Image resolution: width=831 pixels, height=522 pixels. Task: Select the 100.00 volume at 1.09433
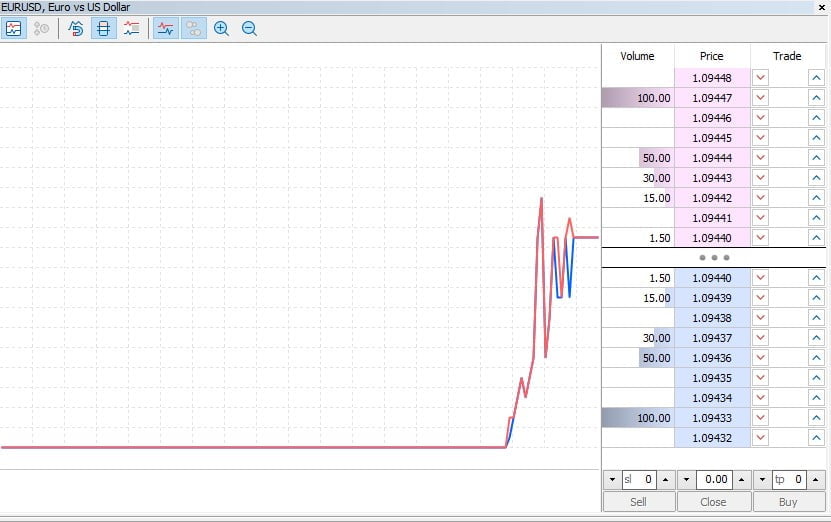coord(638,418)
